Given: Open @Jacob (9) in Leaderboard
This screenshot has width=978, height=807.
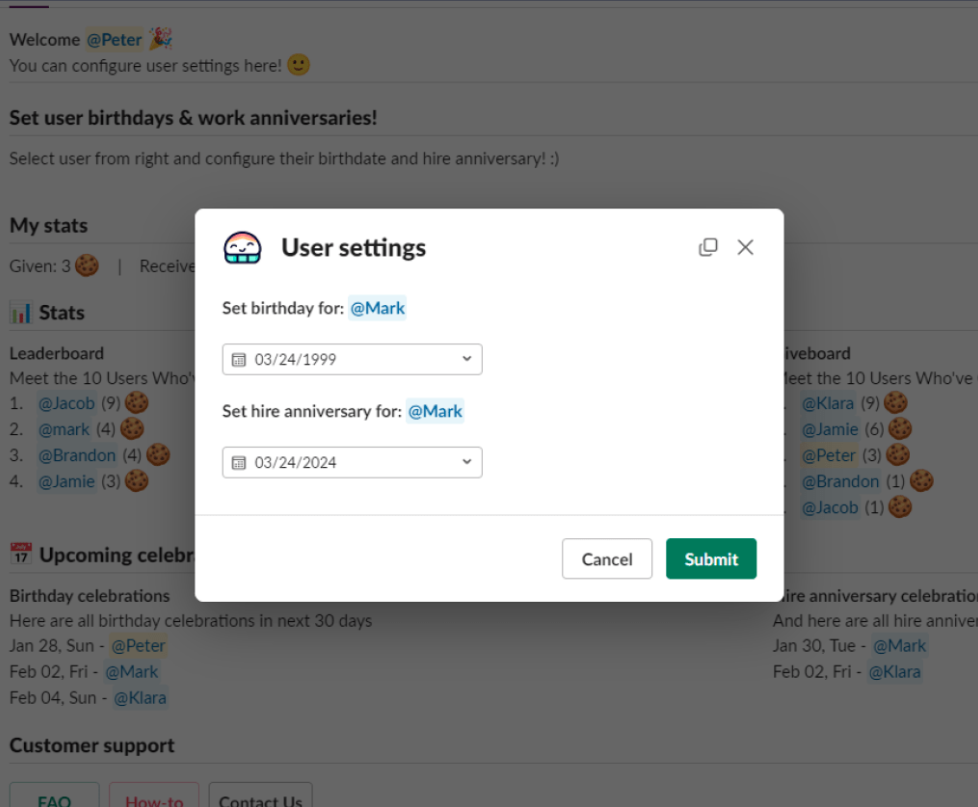Looking at the screenshot, I should tap(67, 404).
